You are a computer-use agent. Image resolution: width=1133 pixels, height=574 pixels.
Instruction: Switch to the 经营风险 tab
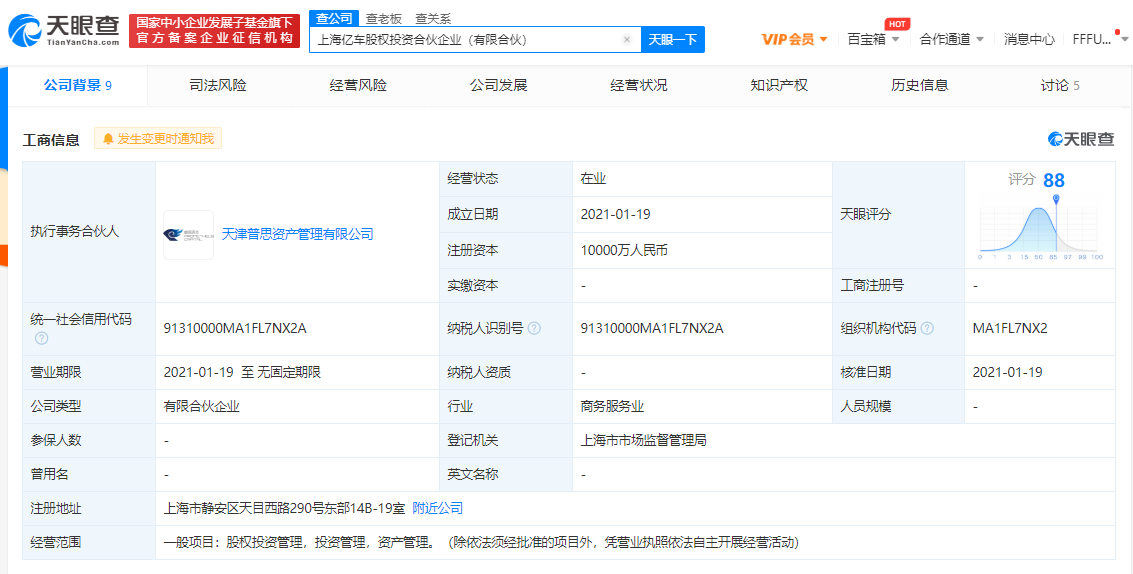(358, 85)
